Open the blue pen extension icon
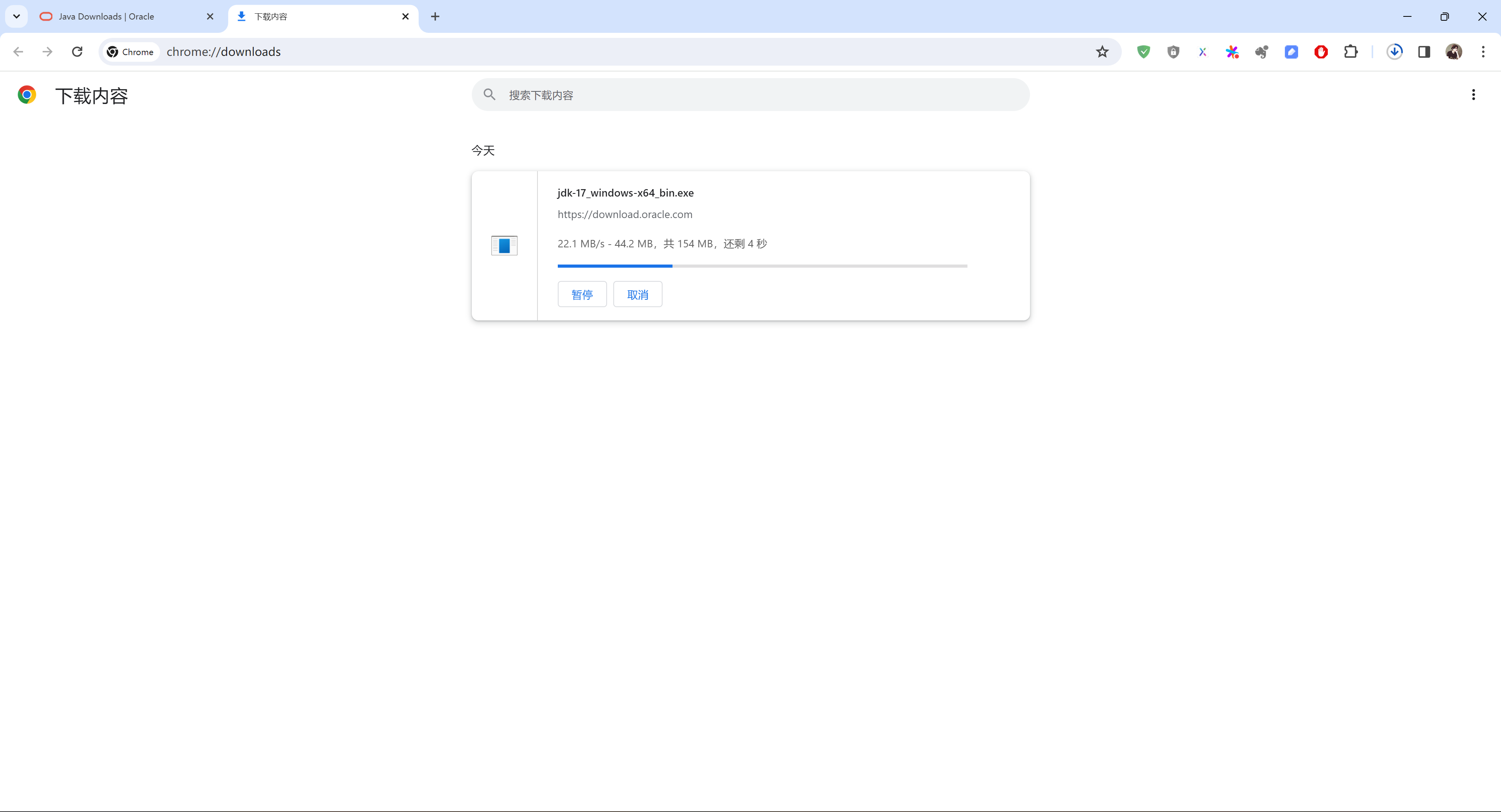1501x812 pixels. pyautogui.click(x=1291, y=52)
